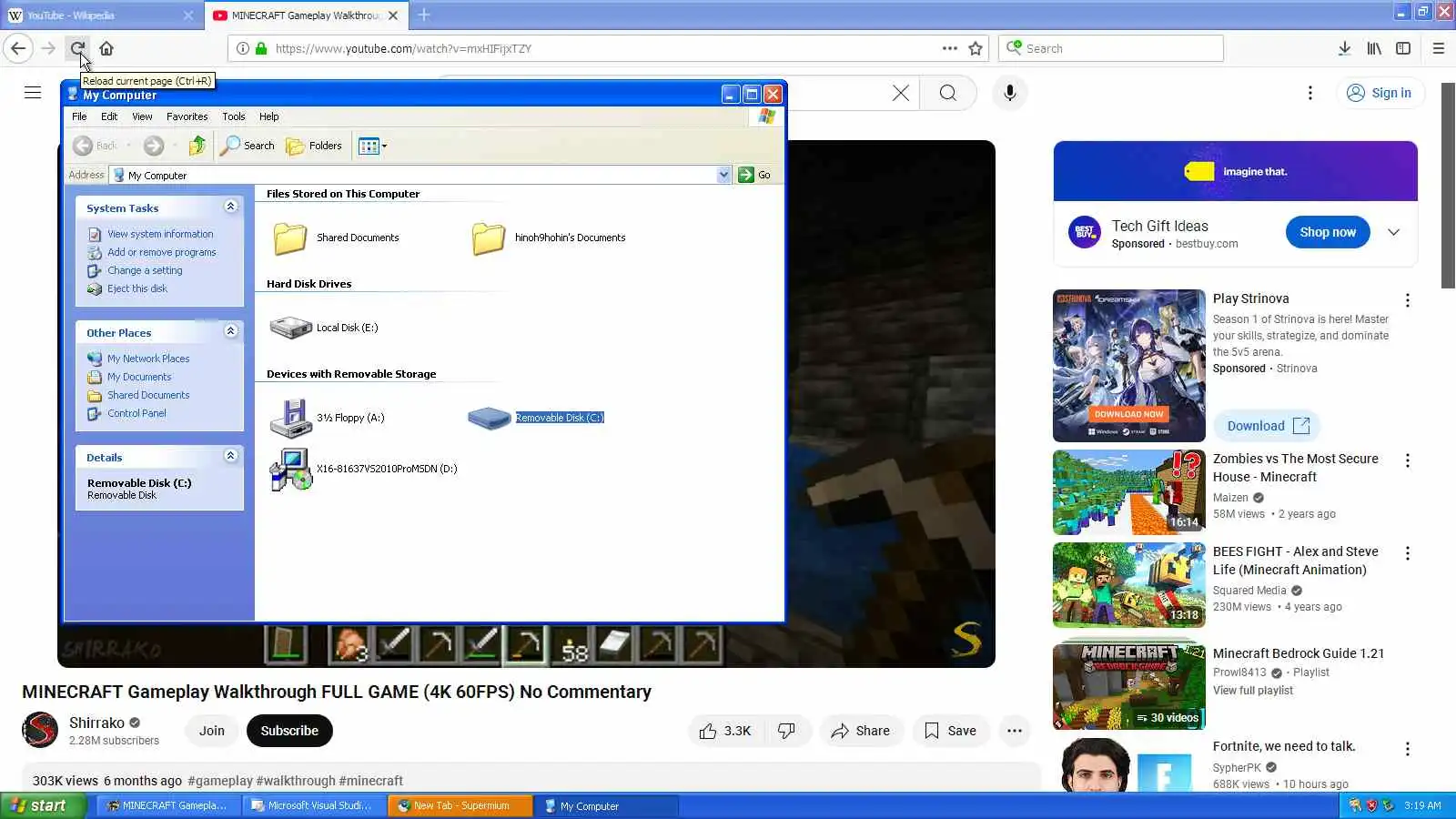
Task: Click the Join channel button
Action: 212,731
